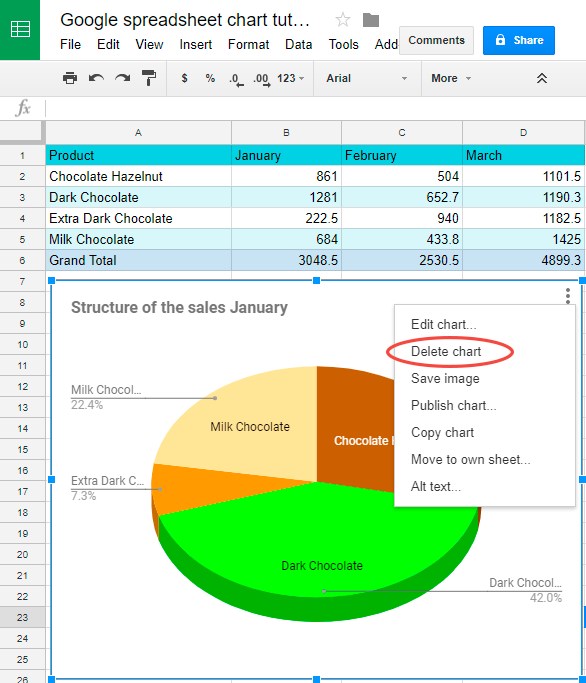
Task: Click cell with value 652.7
Action: click(402, 197)
